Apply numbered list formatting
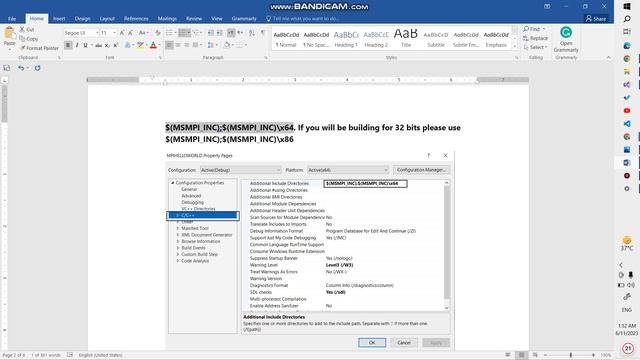640x360 pixels. point(184,33)
